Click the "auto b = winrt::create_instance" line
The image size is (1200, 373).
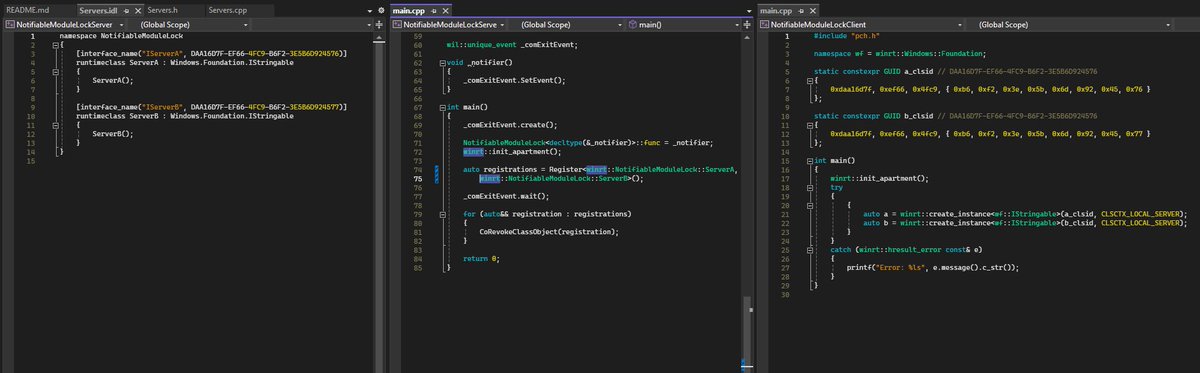click(x=1025, y=222)
